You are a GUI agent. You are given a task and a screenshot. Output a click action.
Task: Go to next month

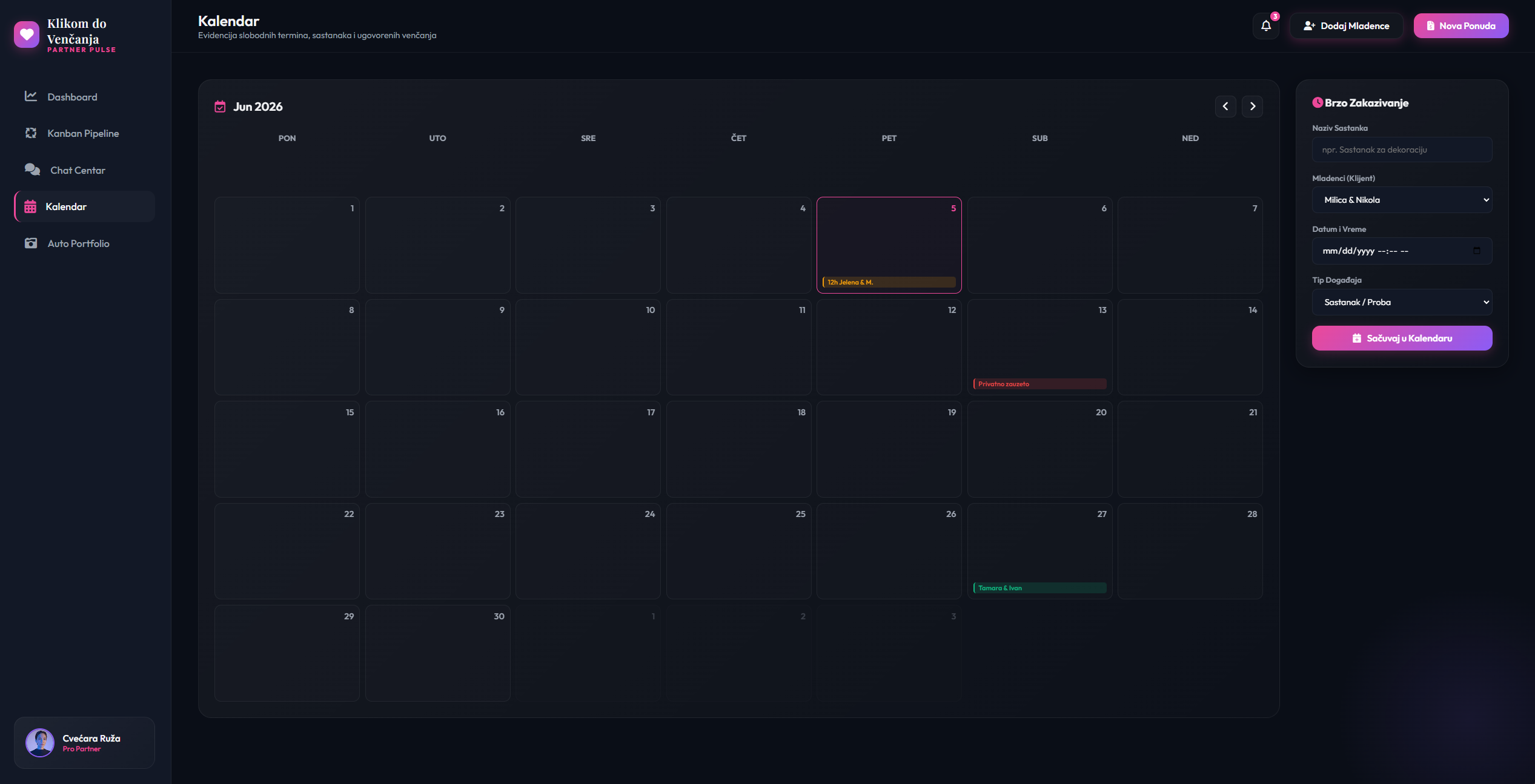click(1253, 107)
